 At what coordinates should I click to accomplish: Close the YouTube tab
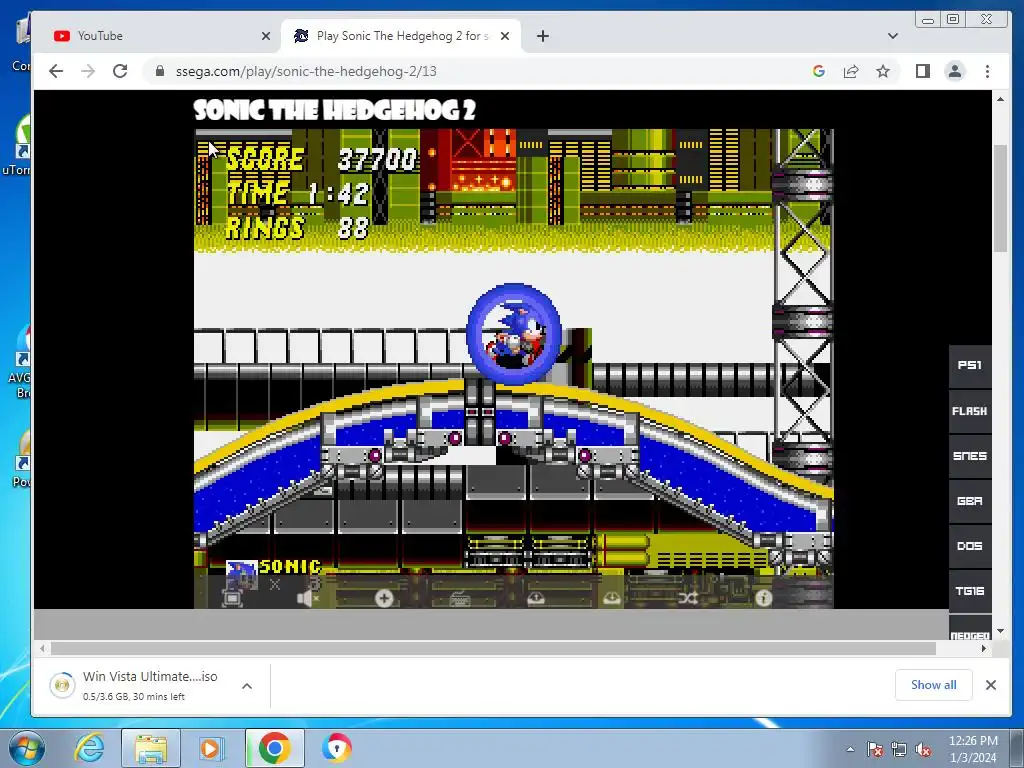tap(266, 37)
